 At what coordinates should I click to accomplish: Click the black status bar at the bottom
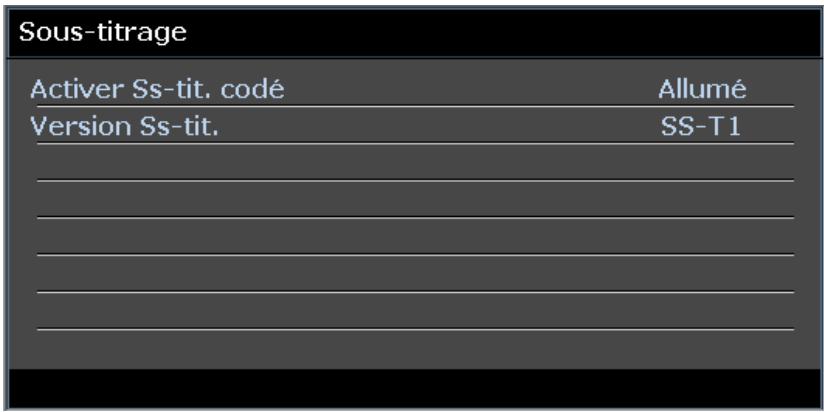click(414, 388)
